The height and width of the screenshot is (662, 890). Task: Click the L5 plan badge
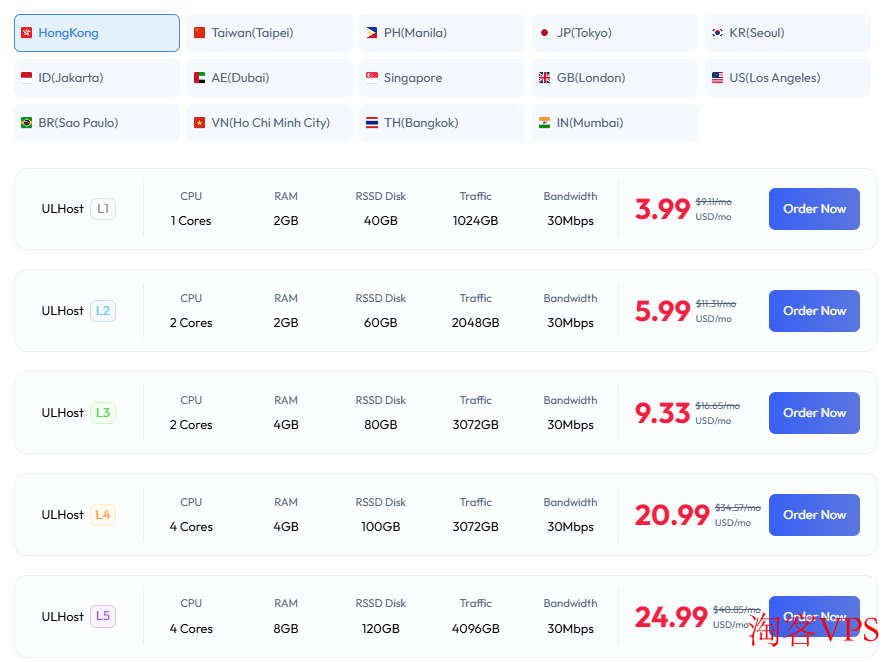pyautogui.click(x=103, y=617)
